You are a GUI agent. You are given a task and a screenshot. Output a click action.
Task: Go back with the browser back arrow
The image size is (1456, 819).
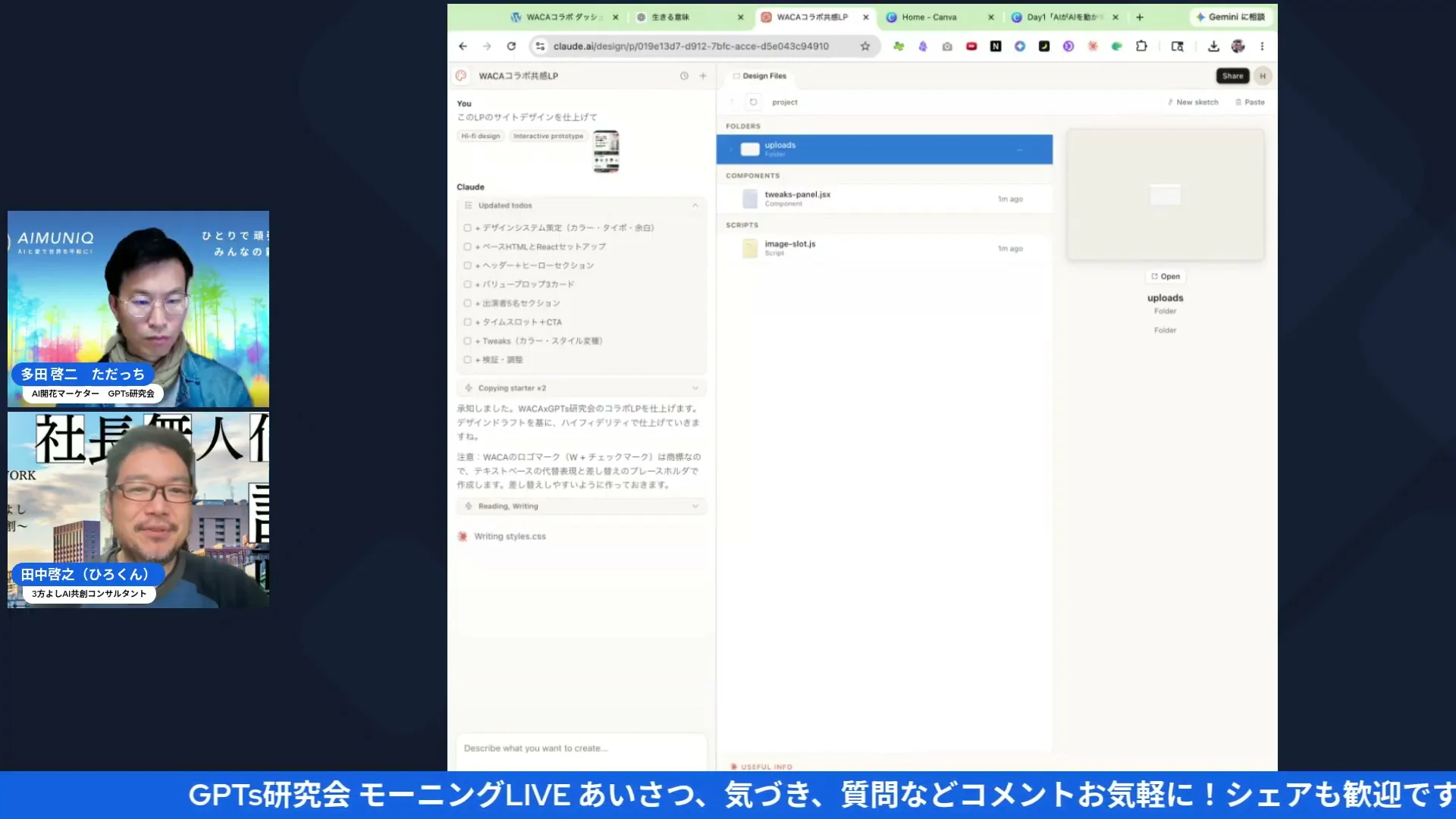pyautogui.click(x=463, y=46)
